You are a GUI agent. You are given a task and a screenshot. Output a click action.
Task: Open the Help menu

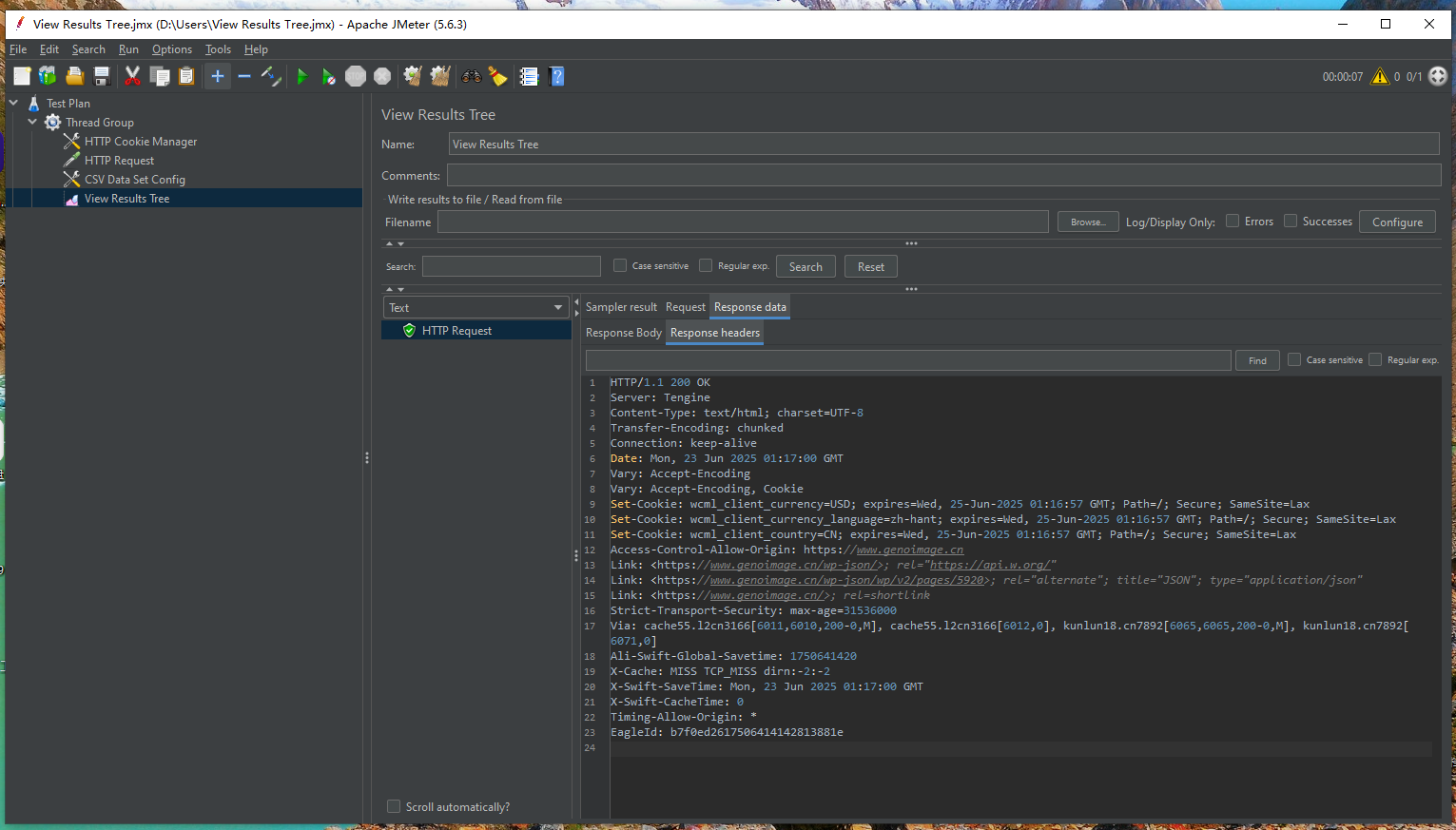coord(256,49)
